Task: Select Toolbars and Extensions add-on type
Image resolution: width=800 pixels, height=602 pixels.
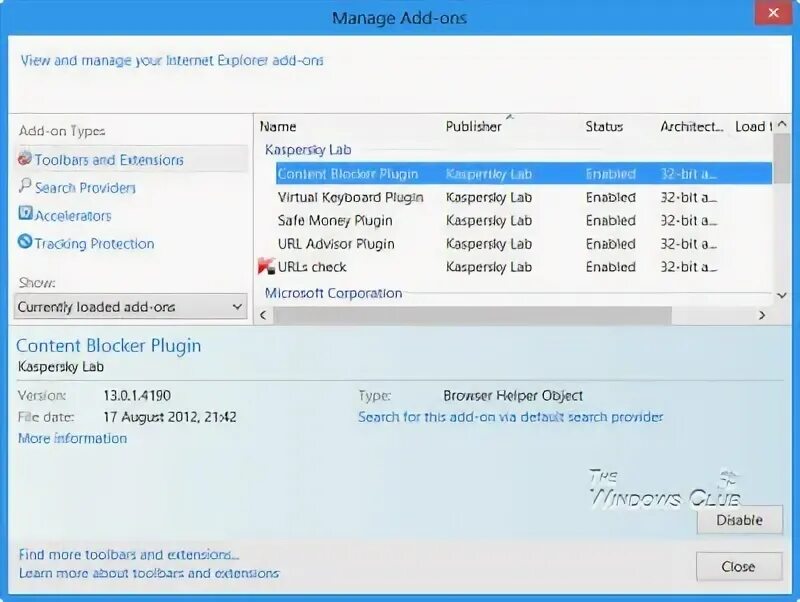Action: (x=131, y=160)
